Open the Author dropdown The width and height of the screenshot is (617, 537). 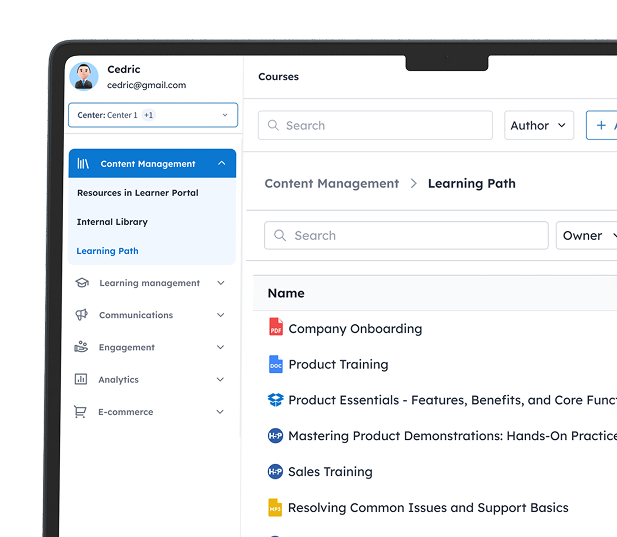click(539, 125)
